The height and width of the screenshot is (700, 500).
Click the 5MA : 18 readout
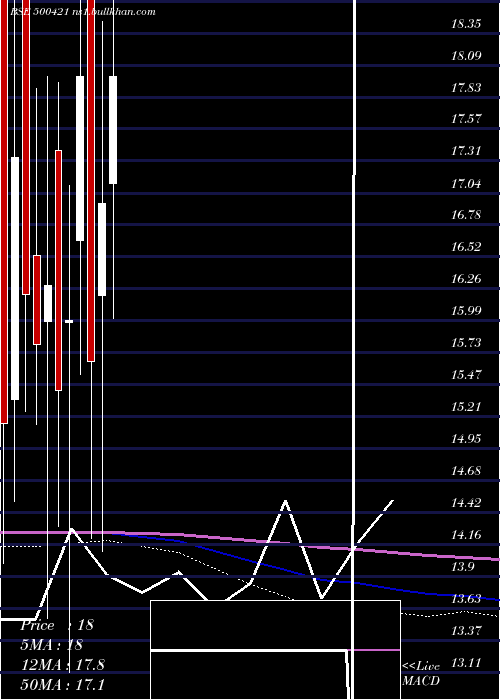tap(52, 645)
